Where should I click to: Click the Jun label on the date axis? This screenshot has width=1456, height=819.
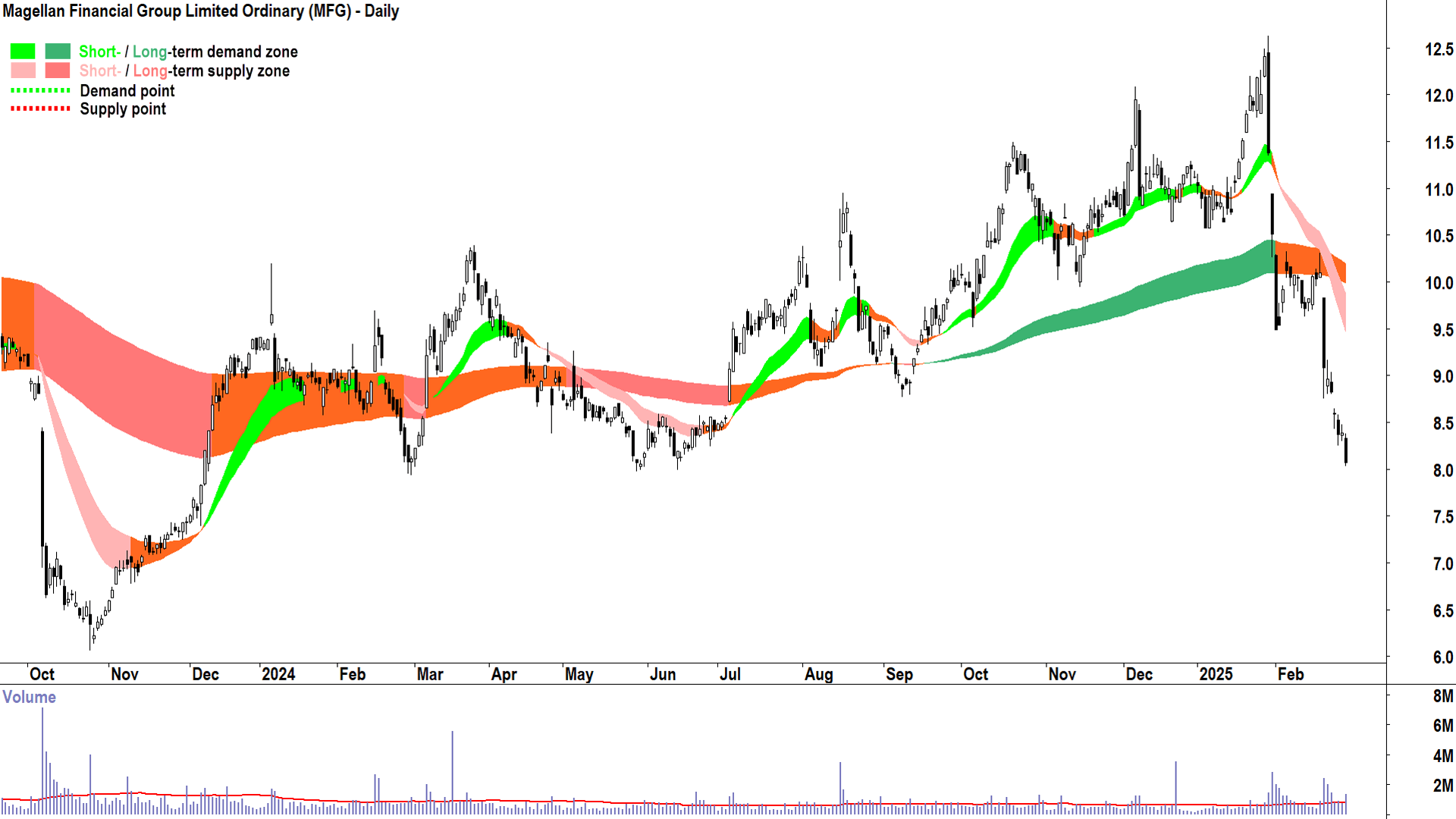[x=663, y=674]
